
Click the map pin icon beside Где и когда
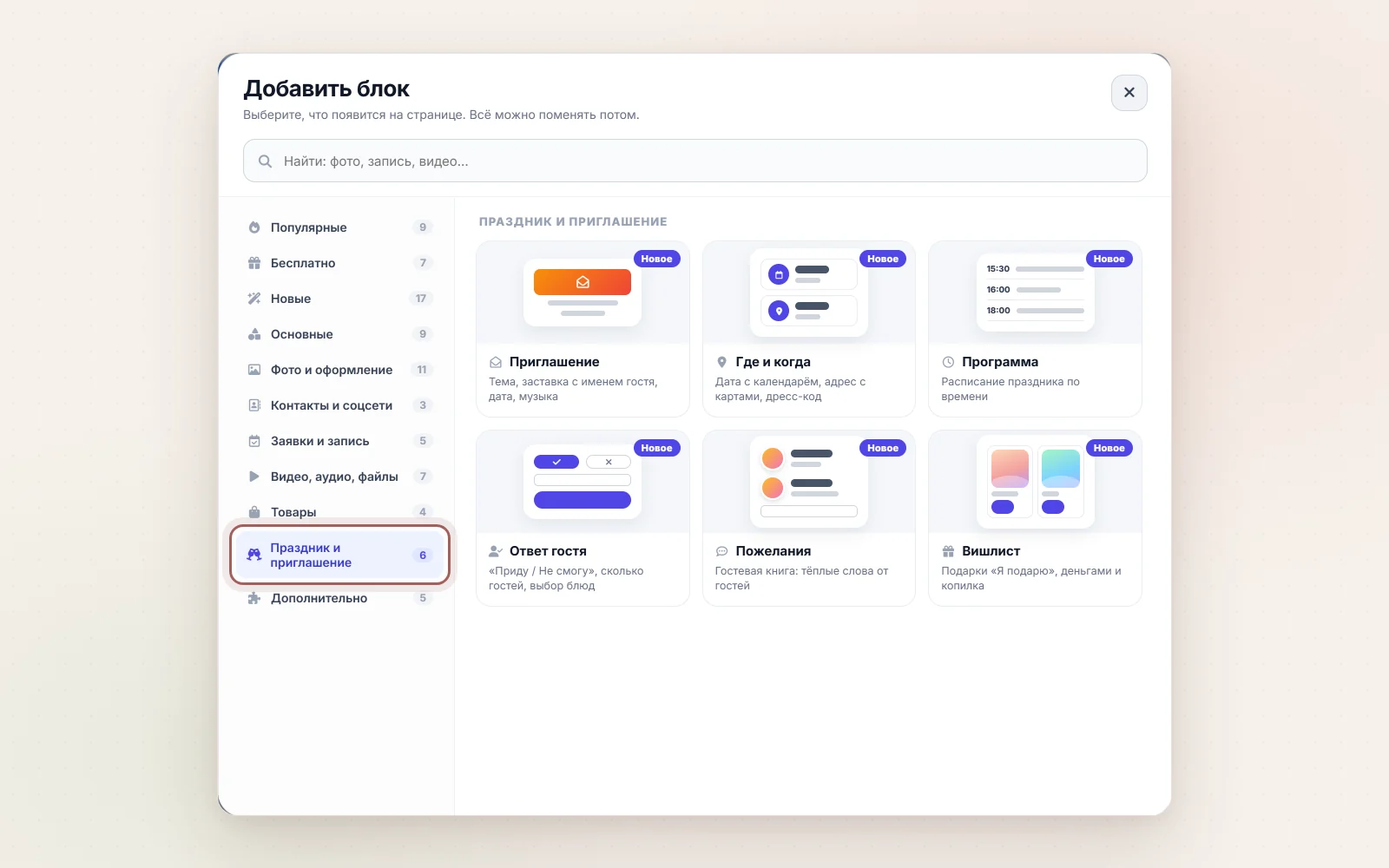tap(721, 362)
